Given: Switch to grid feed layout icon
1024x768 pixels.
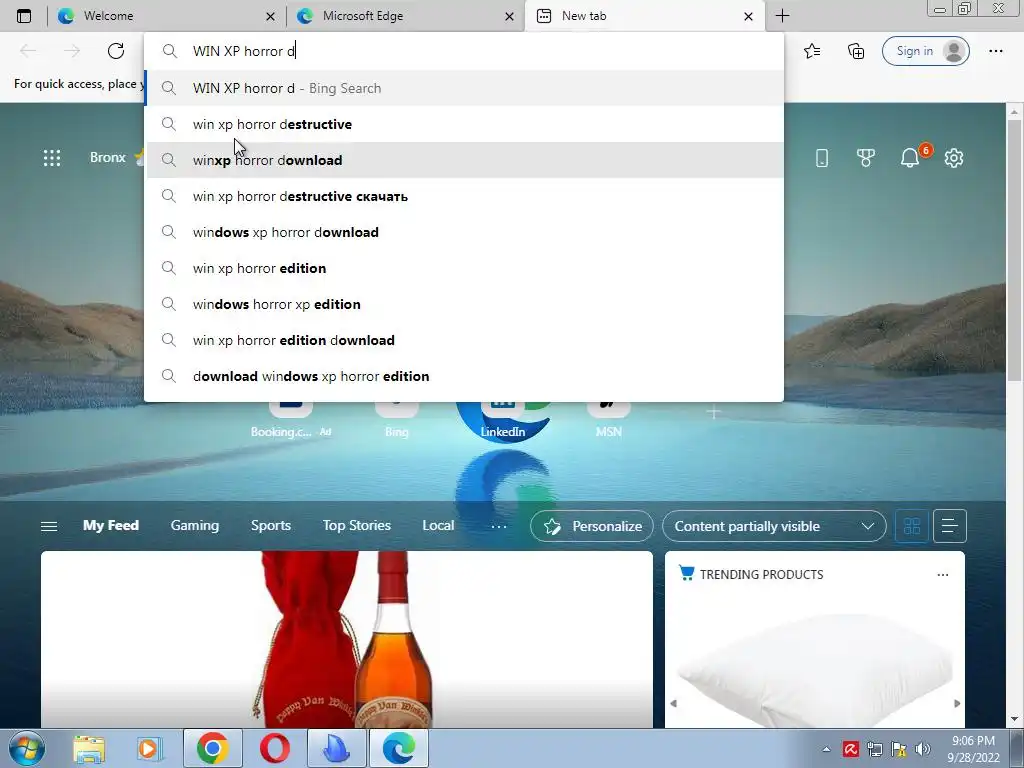Looking at the screenshot, I should [912, 526].
